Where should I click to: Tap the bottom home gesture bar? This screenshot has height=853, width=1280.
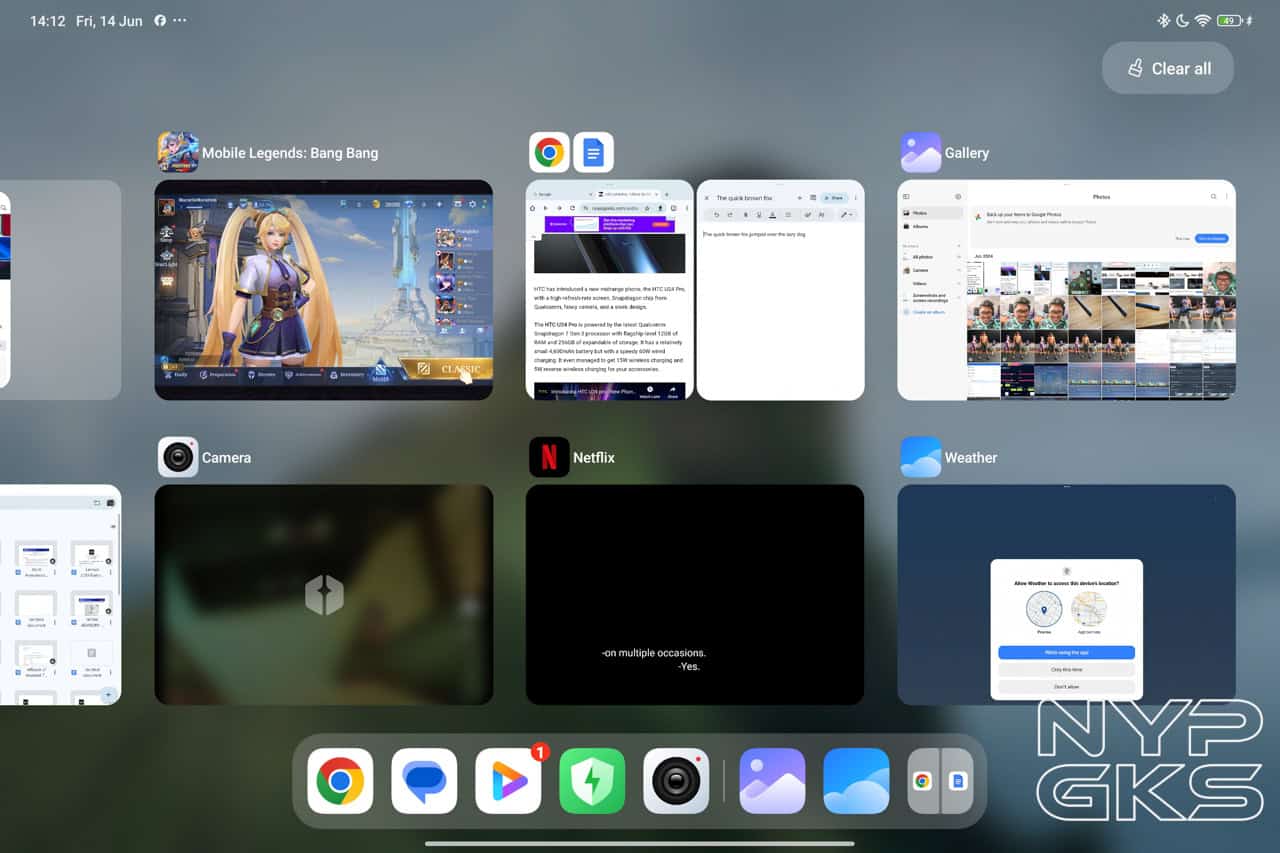(x=640, y=843)
